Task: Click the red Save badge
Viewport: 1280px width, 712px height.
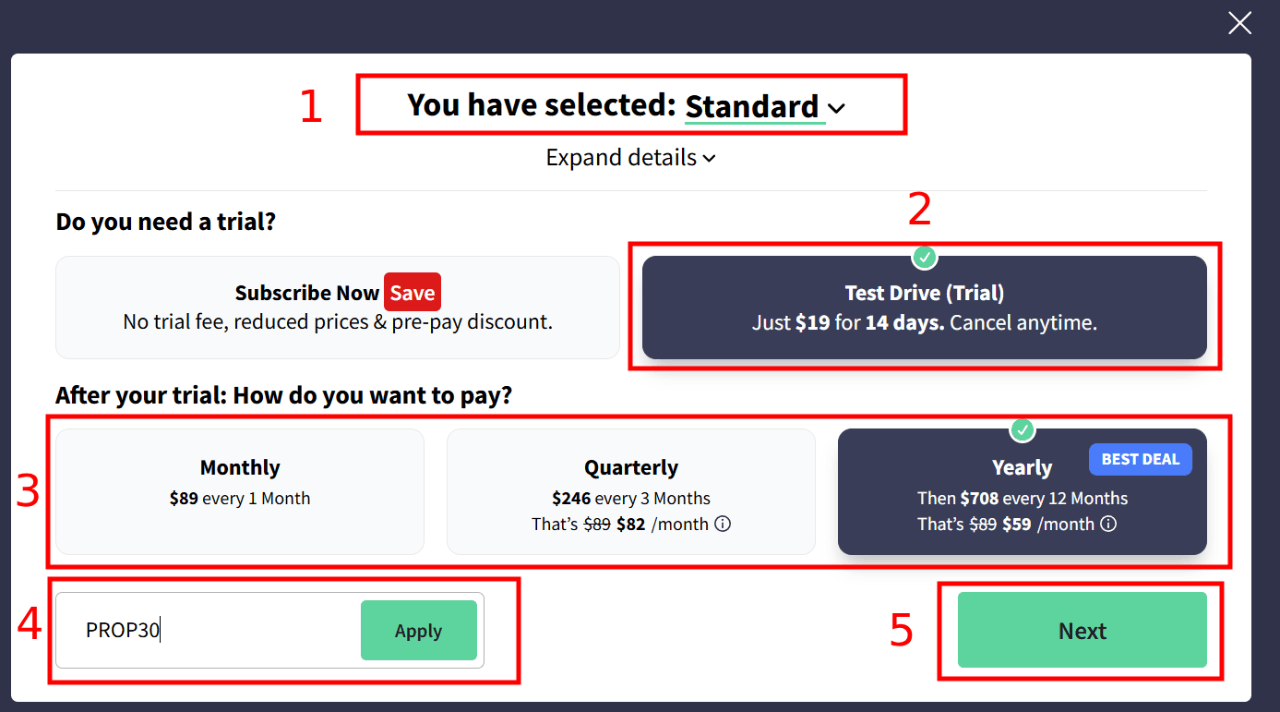Action: coord(412,292)
